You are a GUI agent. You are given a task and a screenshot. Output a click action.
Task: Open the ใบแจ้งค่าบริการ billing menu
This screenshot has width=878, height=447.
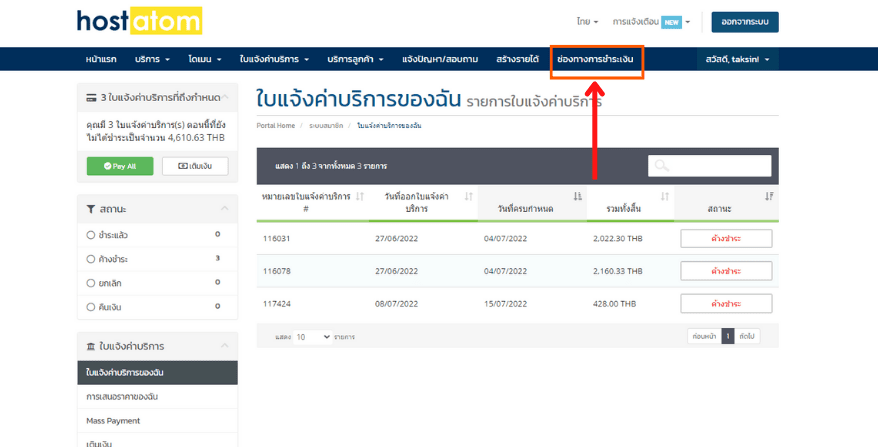pos(274,59)
